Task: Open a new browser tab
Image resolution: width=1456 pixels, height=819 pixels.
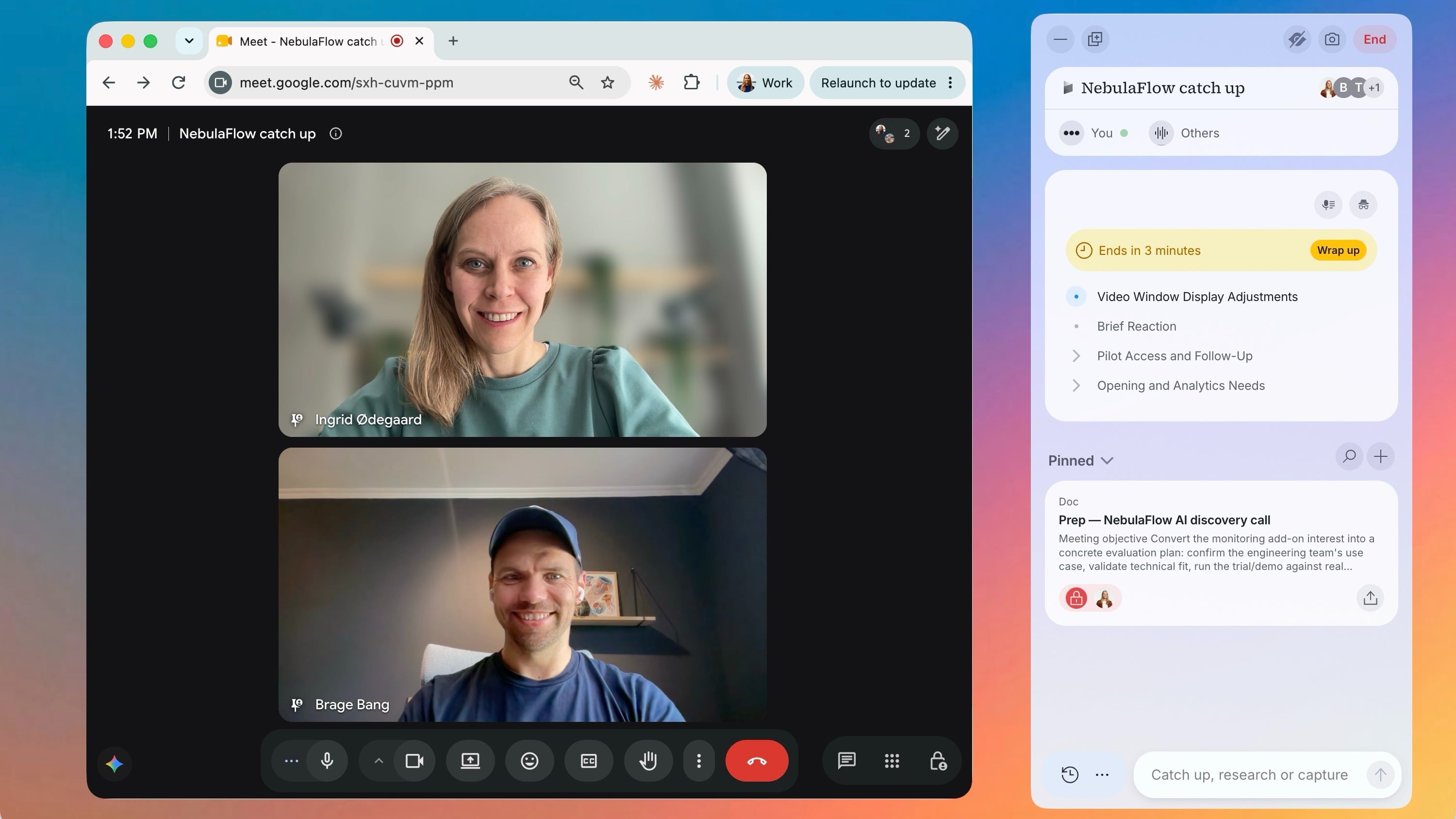Action: click(453, 41)
